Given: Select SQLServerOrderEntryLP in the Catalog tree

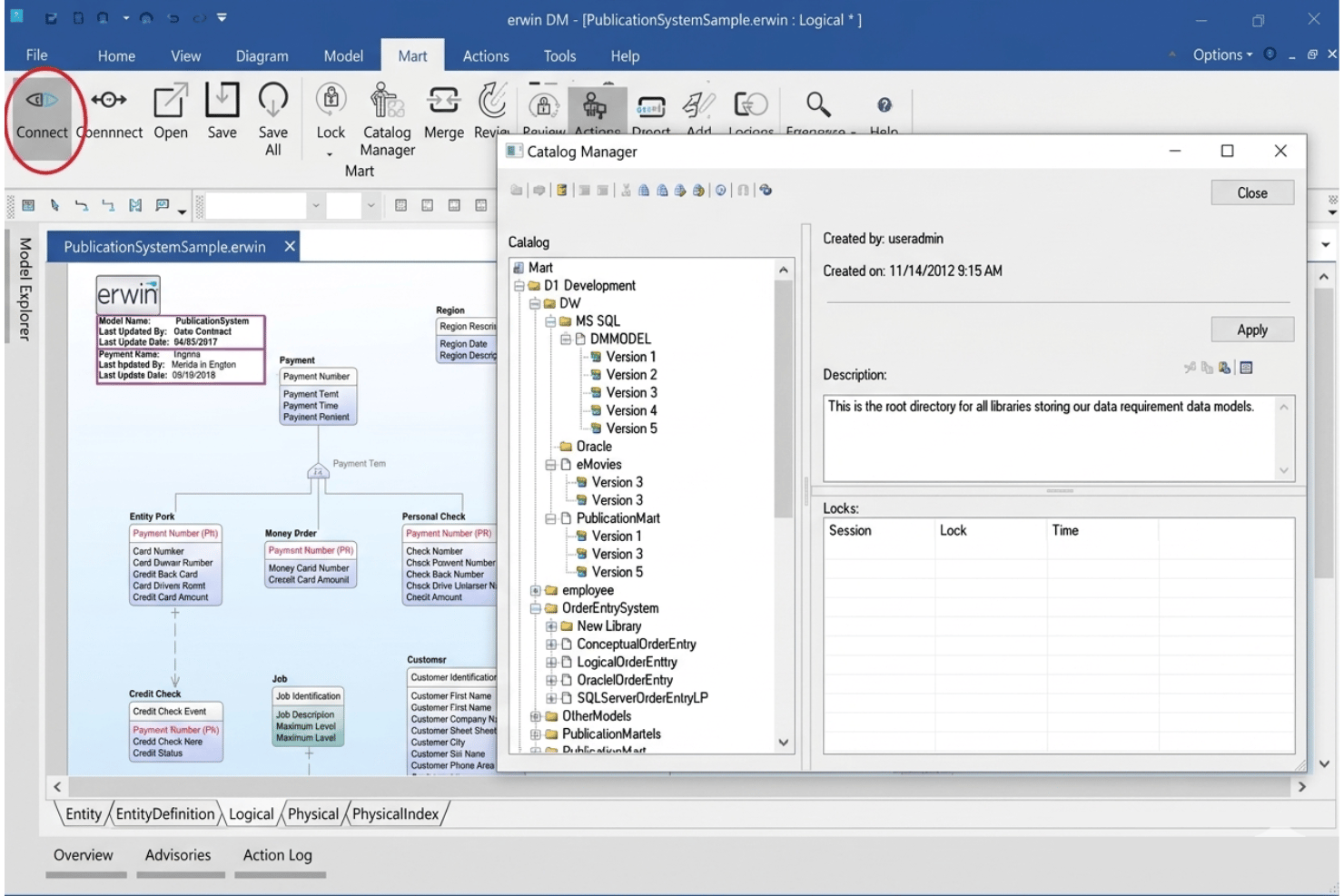Looking at the screenshot, I should point(642,698).
